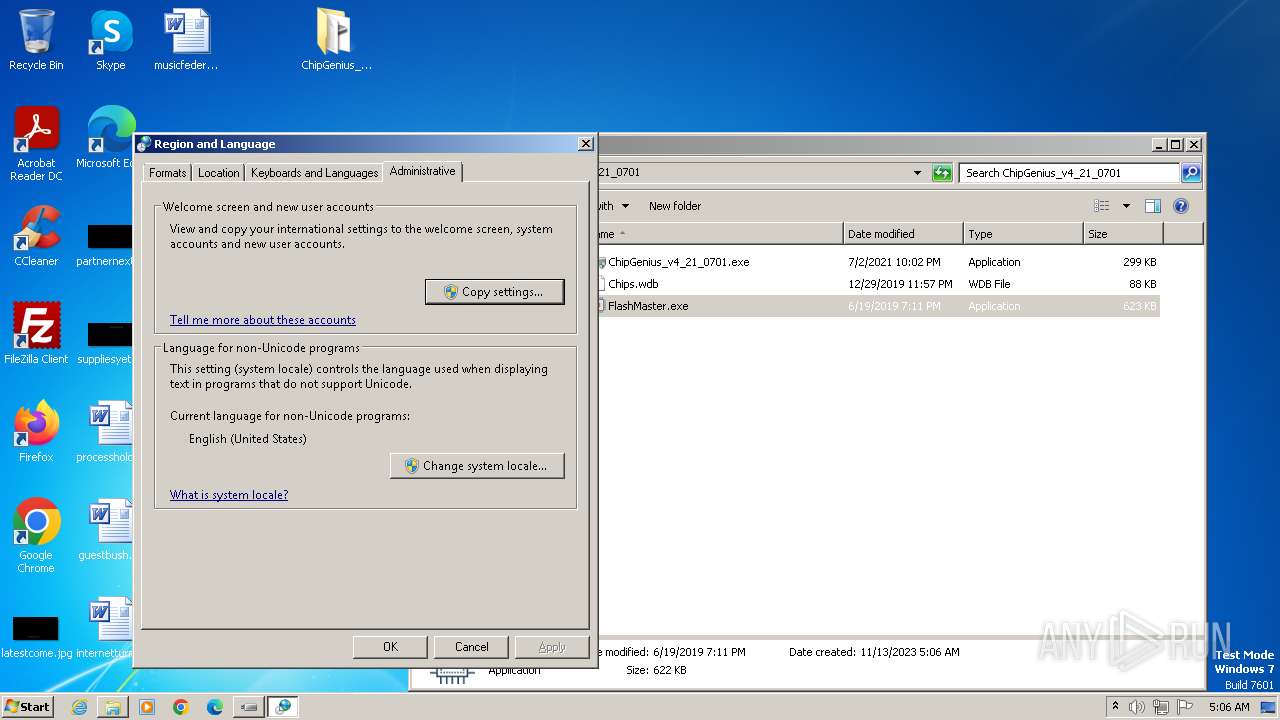
Task: Close the Region and Language dialog
Action: point(586,144)
